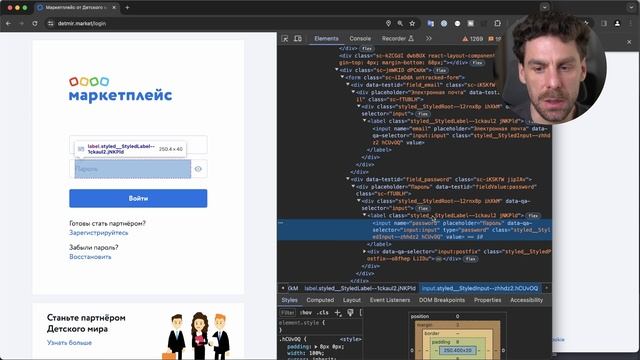The height and width of the screenshot is (360, 640).
Task: Click the location pin icon in address bar
Action: pyautogui.click(x=388, y=24)
